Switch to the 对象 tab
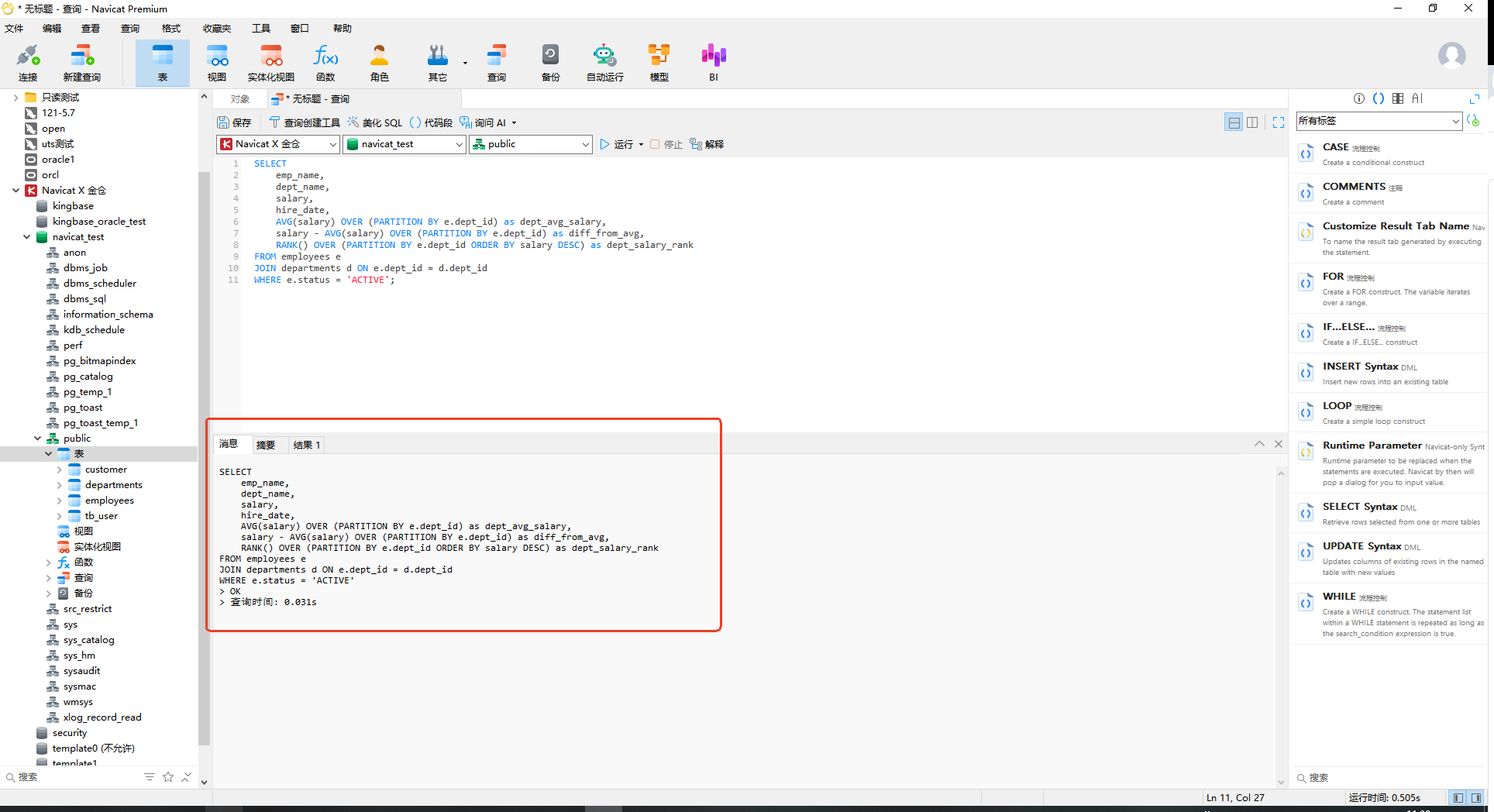 pyautogui.click(x=240, y=99)
